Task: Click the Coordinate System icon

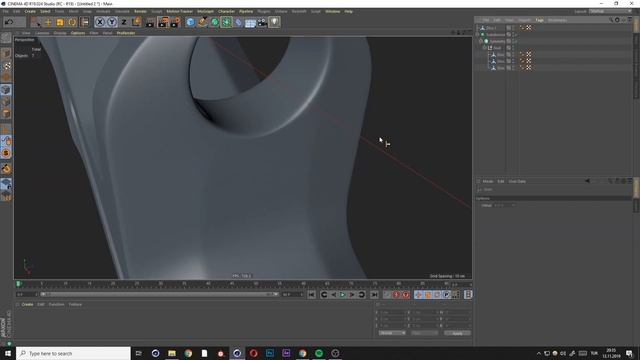Action: [x=136, y=22]
